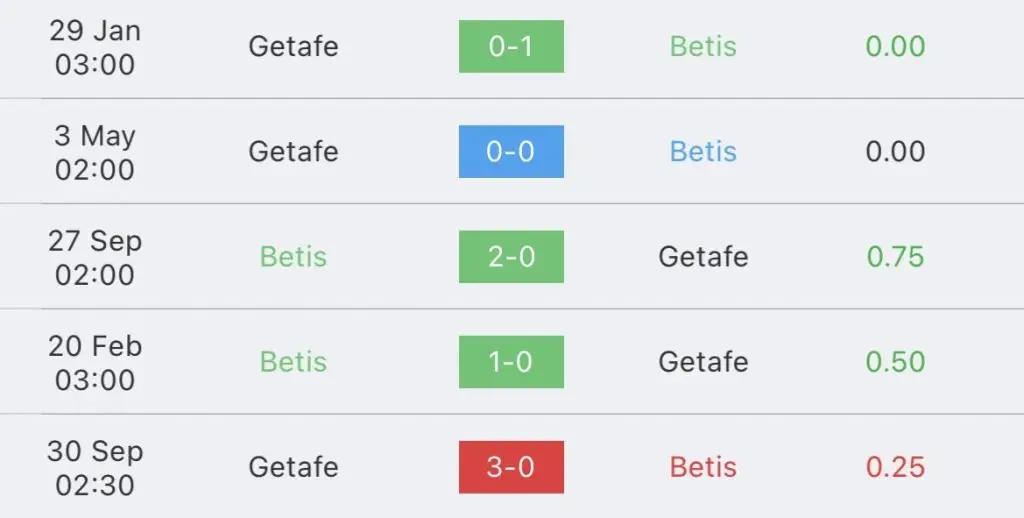
Task: Click the red 0.25 handicap value
Action: coord(895,467)
